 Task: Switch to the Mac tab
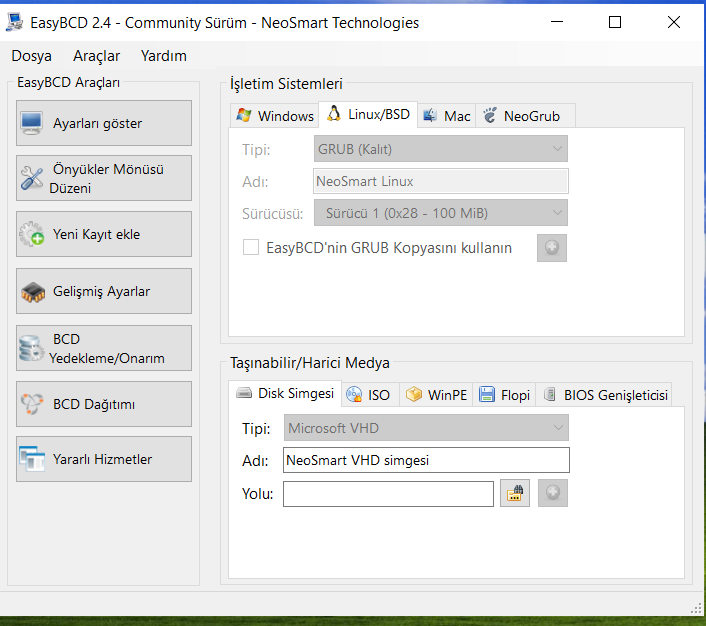point(447,116)
